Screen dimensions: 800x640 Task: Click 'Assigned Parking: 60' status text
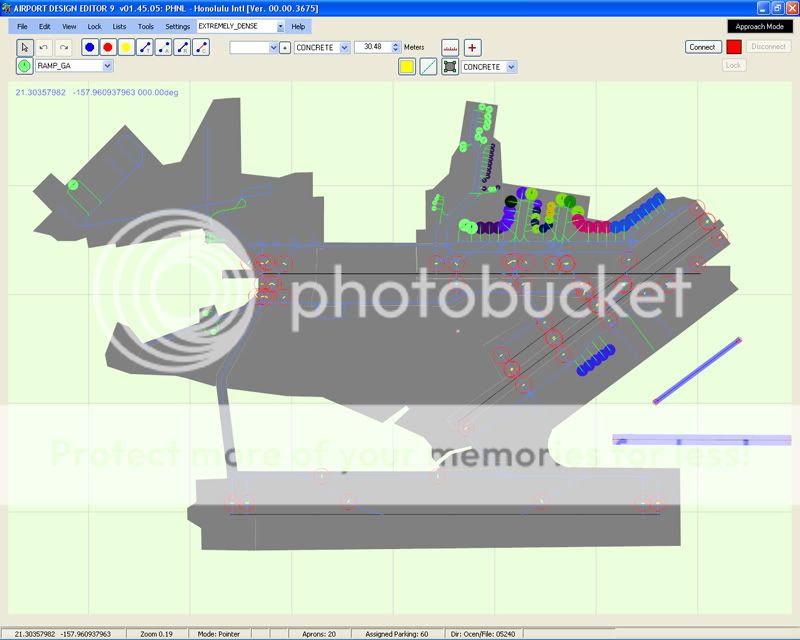396,634
